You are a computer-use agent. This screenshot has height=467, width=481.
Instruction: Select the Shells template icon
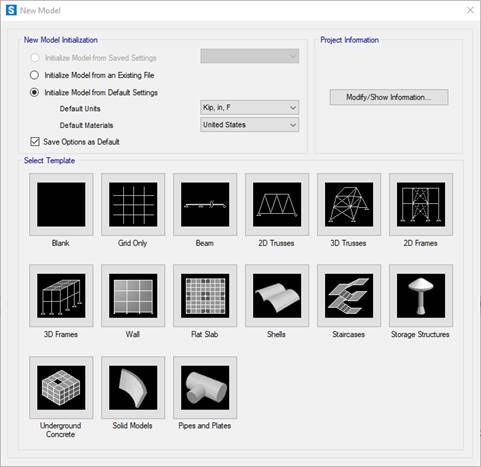pos(277,296)
